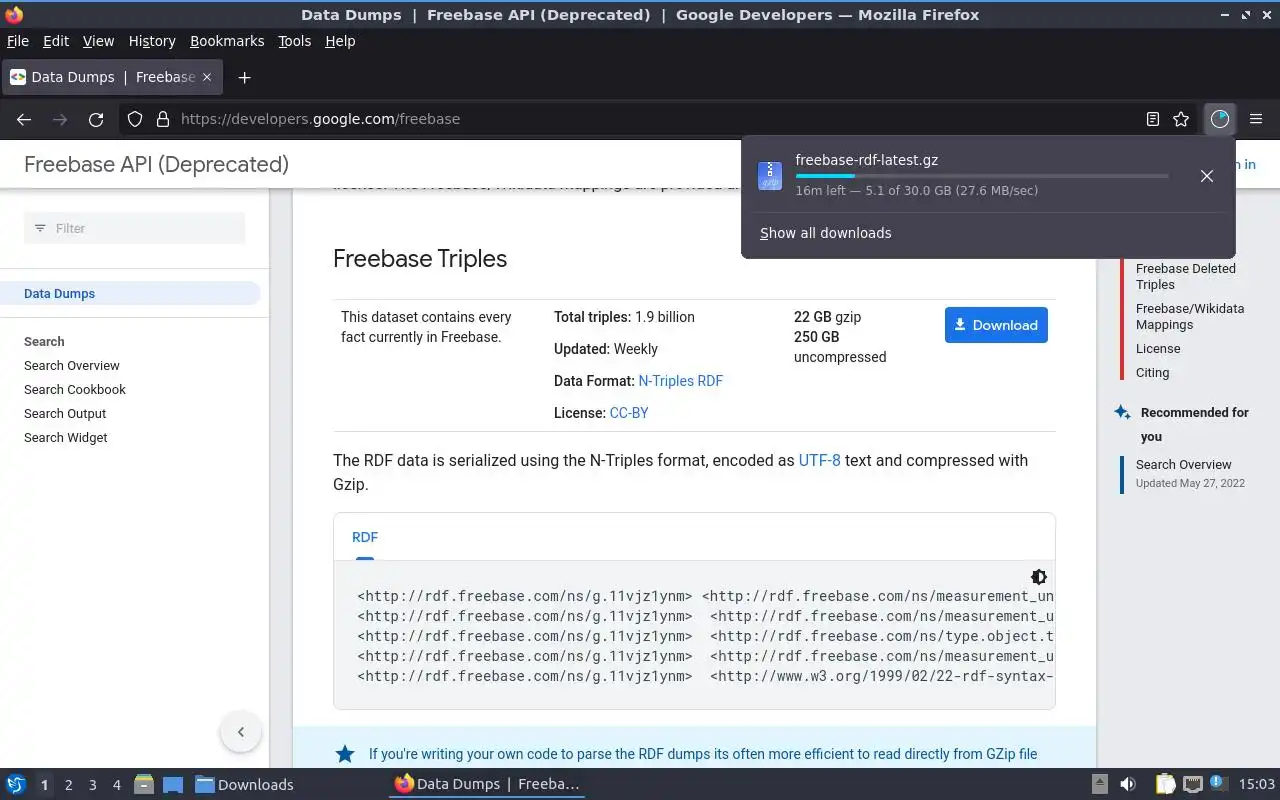This screenshot has height=800, width=1280.
Task: Click the blue Download button
Action: pyautogui.click(x=996, y=325)
